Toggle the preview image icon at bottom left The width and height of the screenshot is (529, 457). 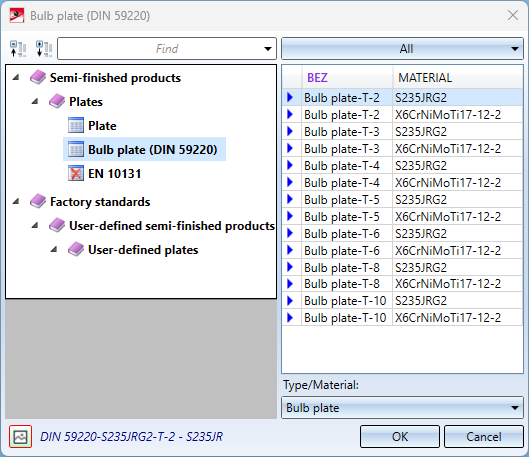click(x=21, y=437)
